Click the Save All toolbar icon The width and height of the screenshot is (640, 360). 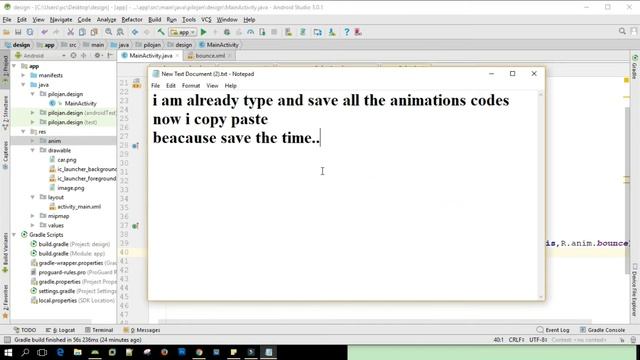18,32
